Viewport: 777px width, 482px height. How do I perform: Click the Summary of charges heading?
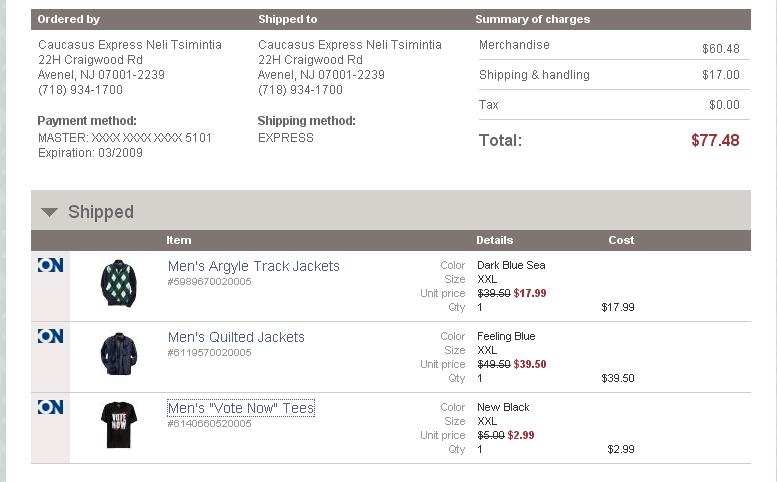[532, 19]
